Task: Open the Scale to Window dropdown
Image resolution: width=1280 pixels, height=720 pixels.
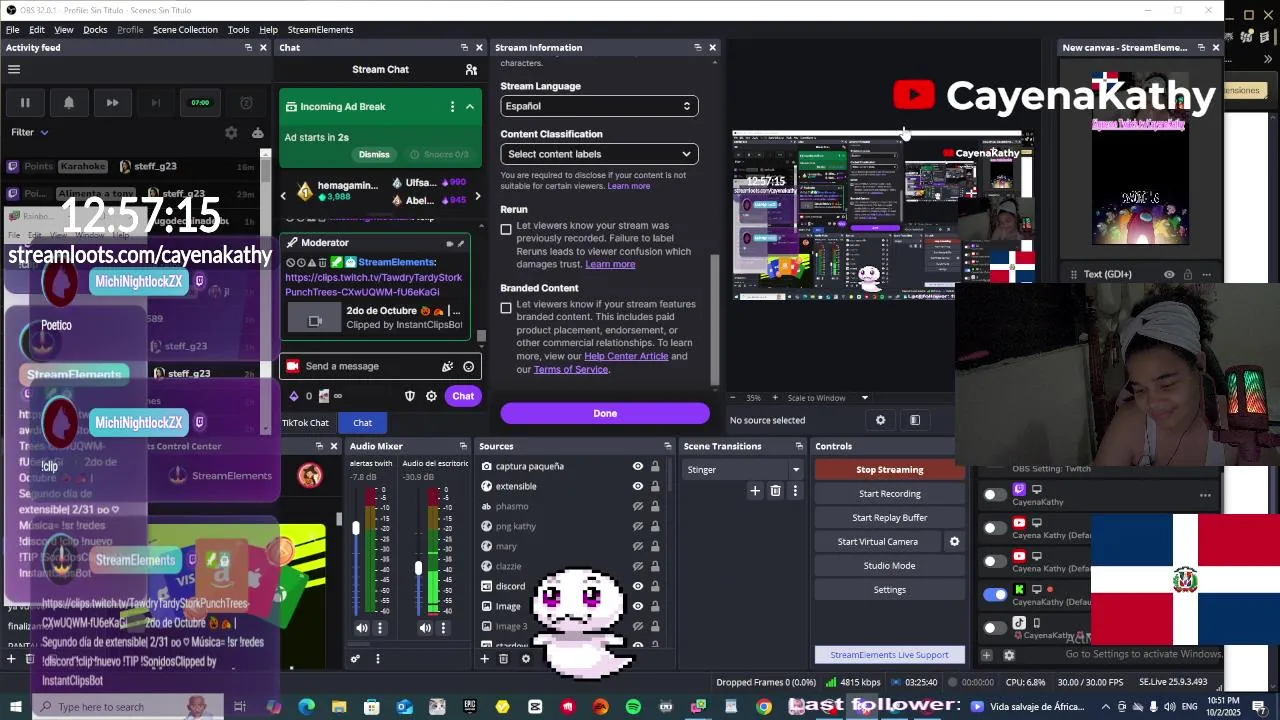Action: tap(828, 398)
